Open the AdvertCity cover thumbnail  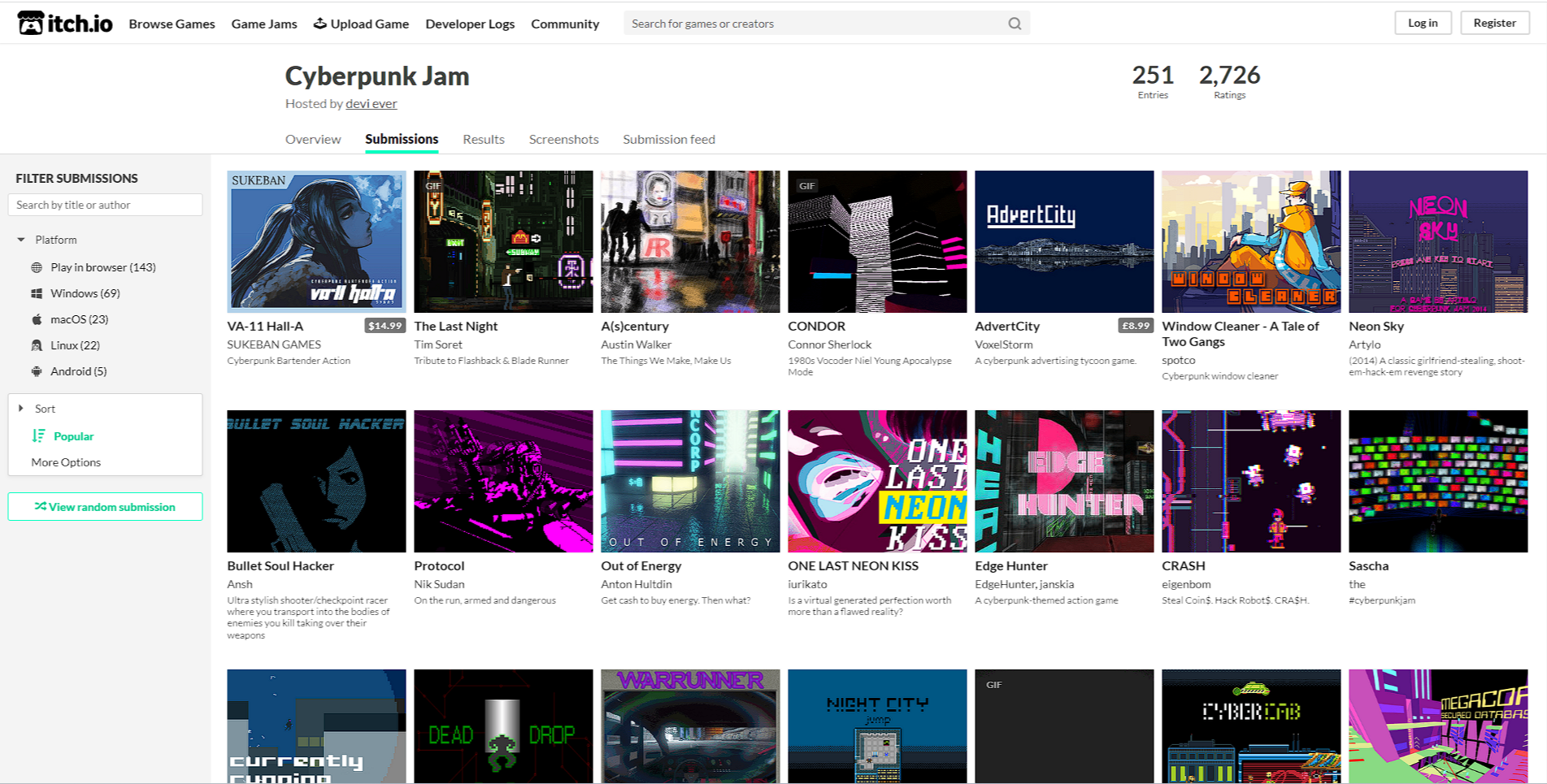coord(1064,241)
